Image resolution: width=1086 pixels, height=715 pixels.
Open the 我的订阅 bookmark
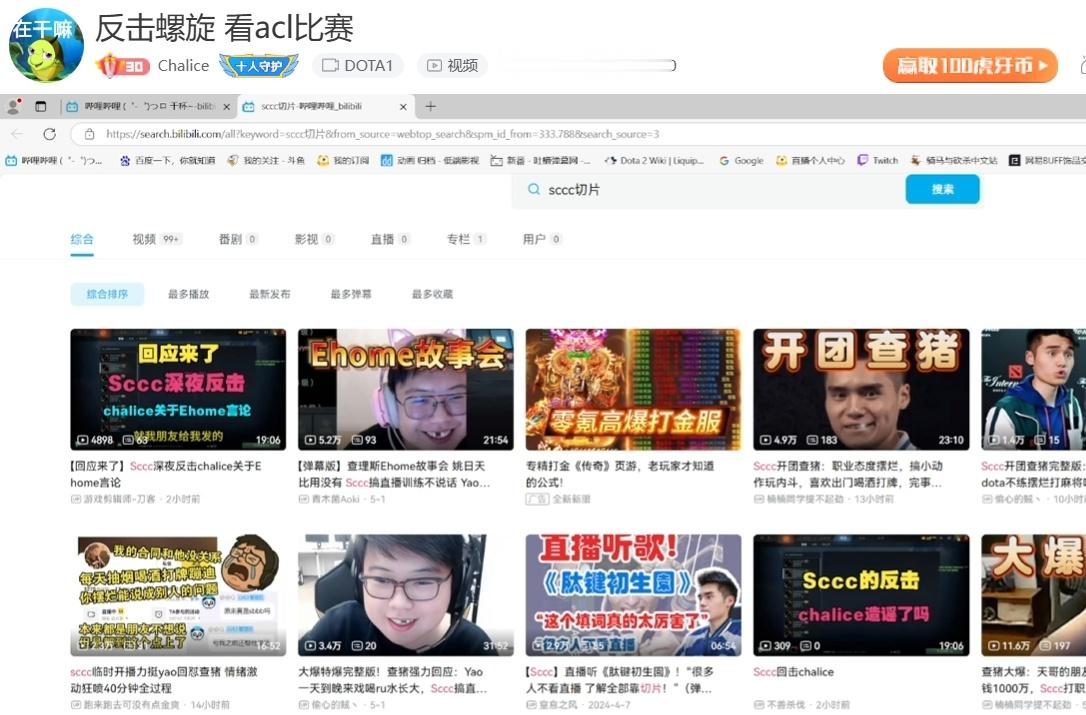[x=343, y=160]
